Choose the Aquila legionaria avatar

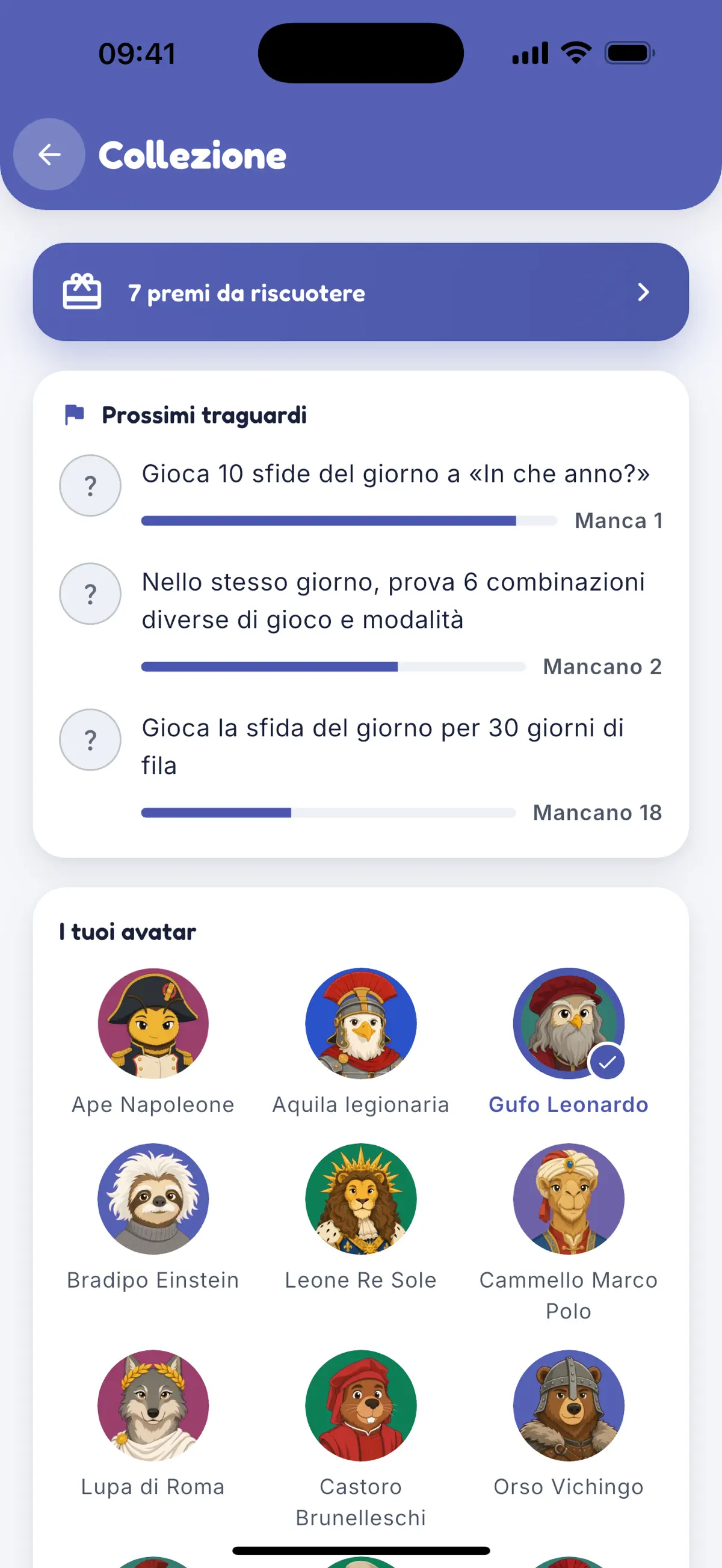(361, 1023)
